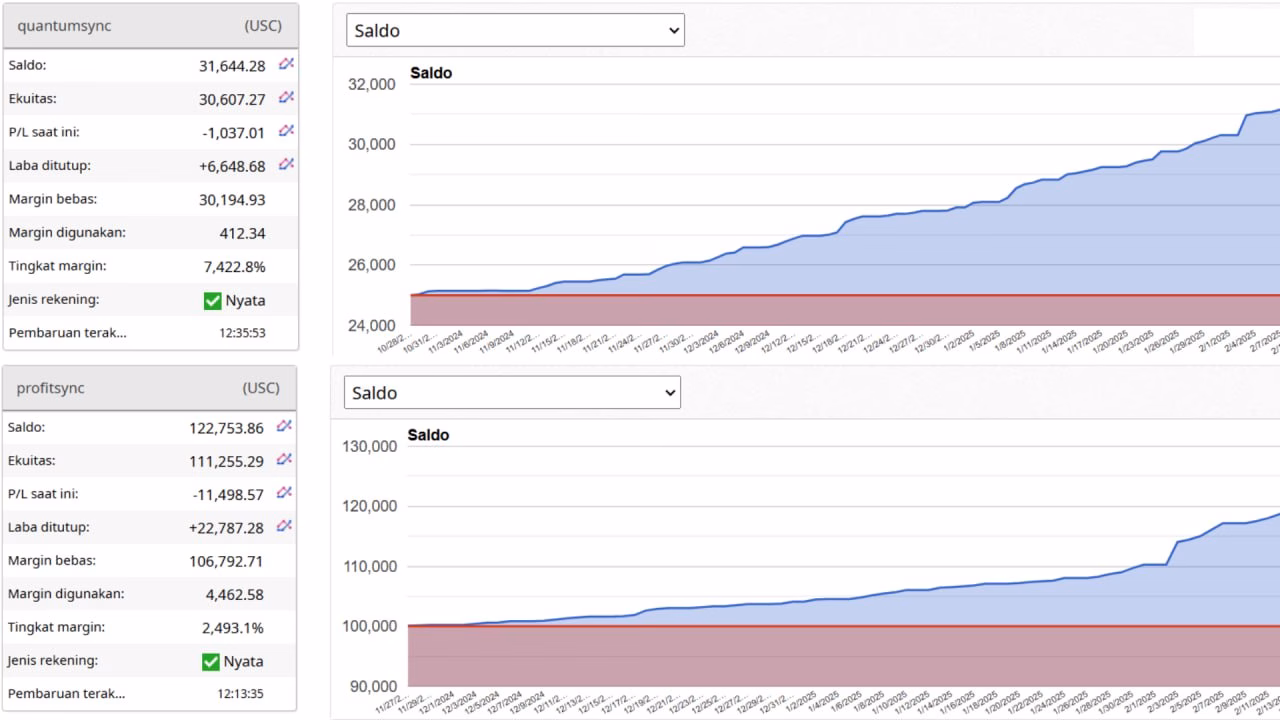1280x720 pixels.
Task: Click the (USC) label in quantumsync header
Action: pyautogui.click(x=263, y=26)
